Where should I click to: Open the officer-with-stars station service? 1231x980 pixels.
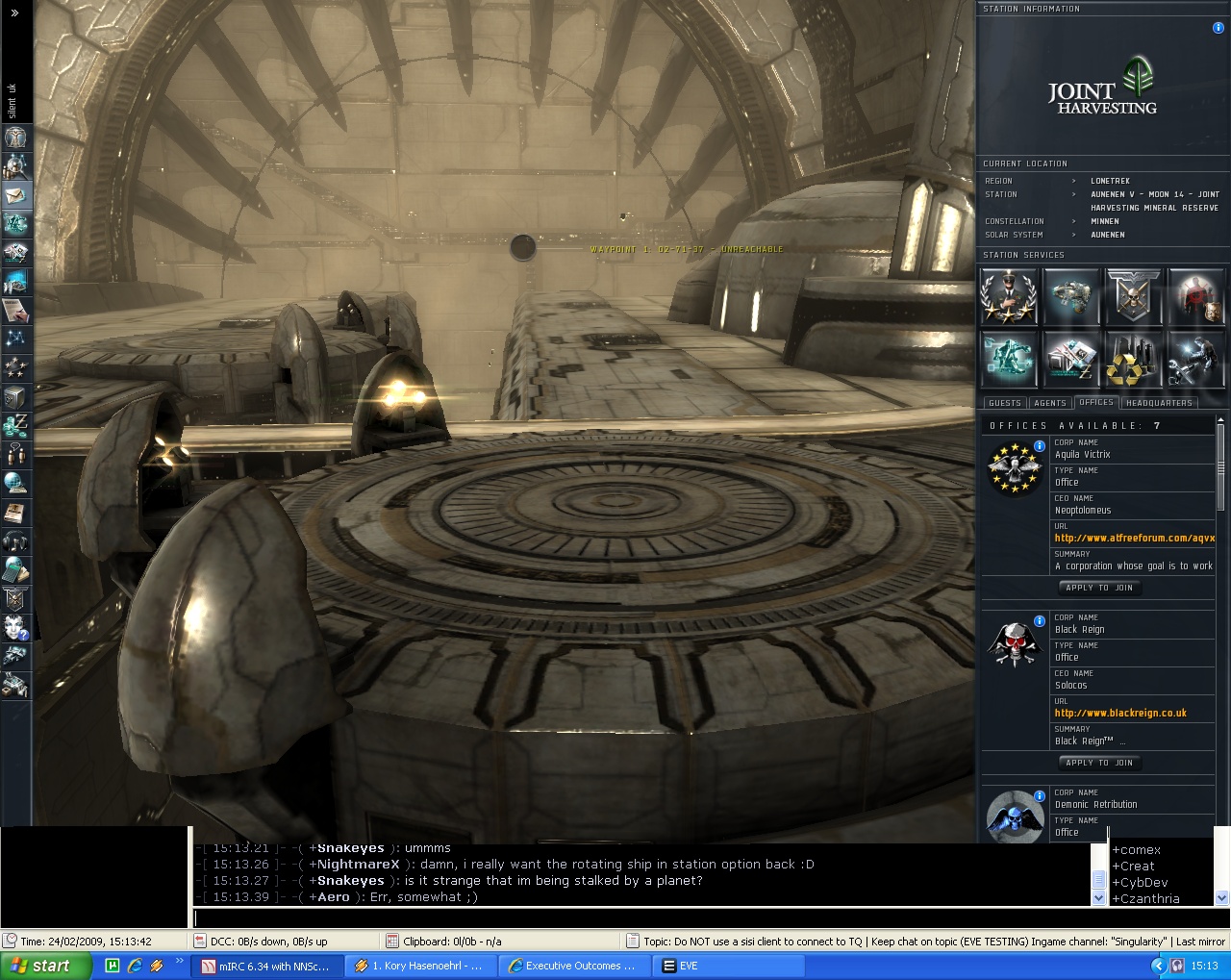point(1008,297)
